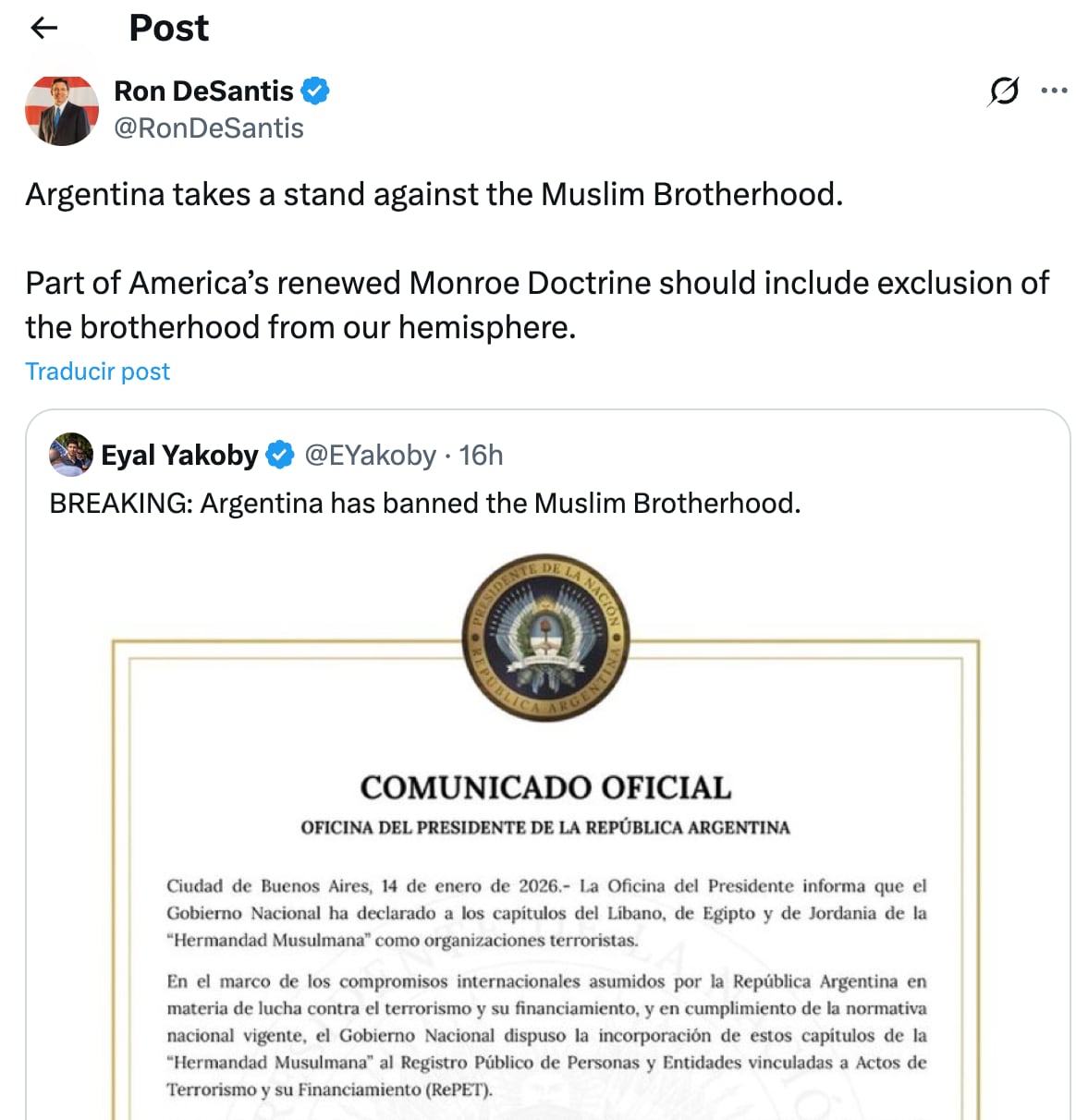Open the @RonDeSantis handle link
The image size is (1076, 1120).
(x=208, y=128)
